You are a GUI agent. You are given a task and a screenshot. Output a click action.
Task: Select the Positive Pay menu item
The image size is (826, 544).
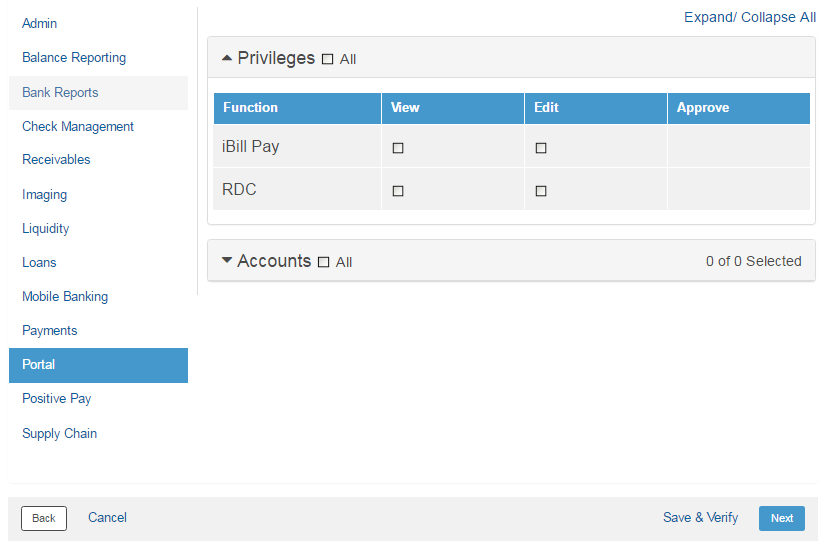tap(57, 399)
